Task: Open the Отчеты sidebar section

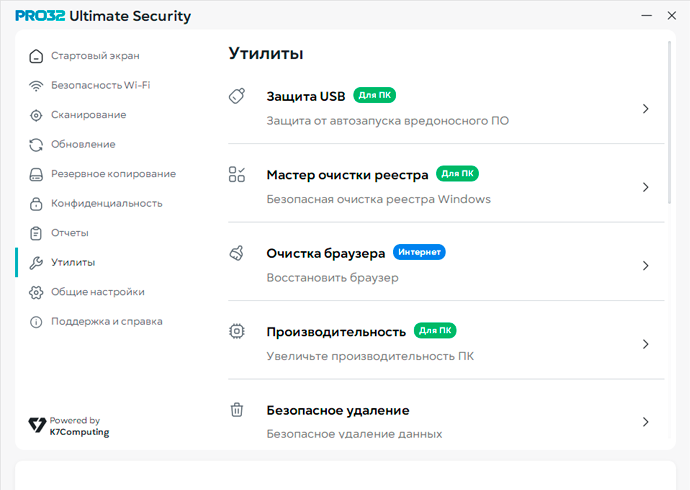Action: pyautogui.click(x=70, y=233)
